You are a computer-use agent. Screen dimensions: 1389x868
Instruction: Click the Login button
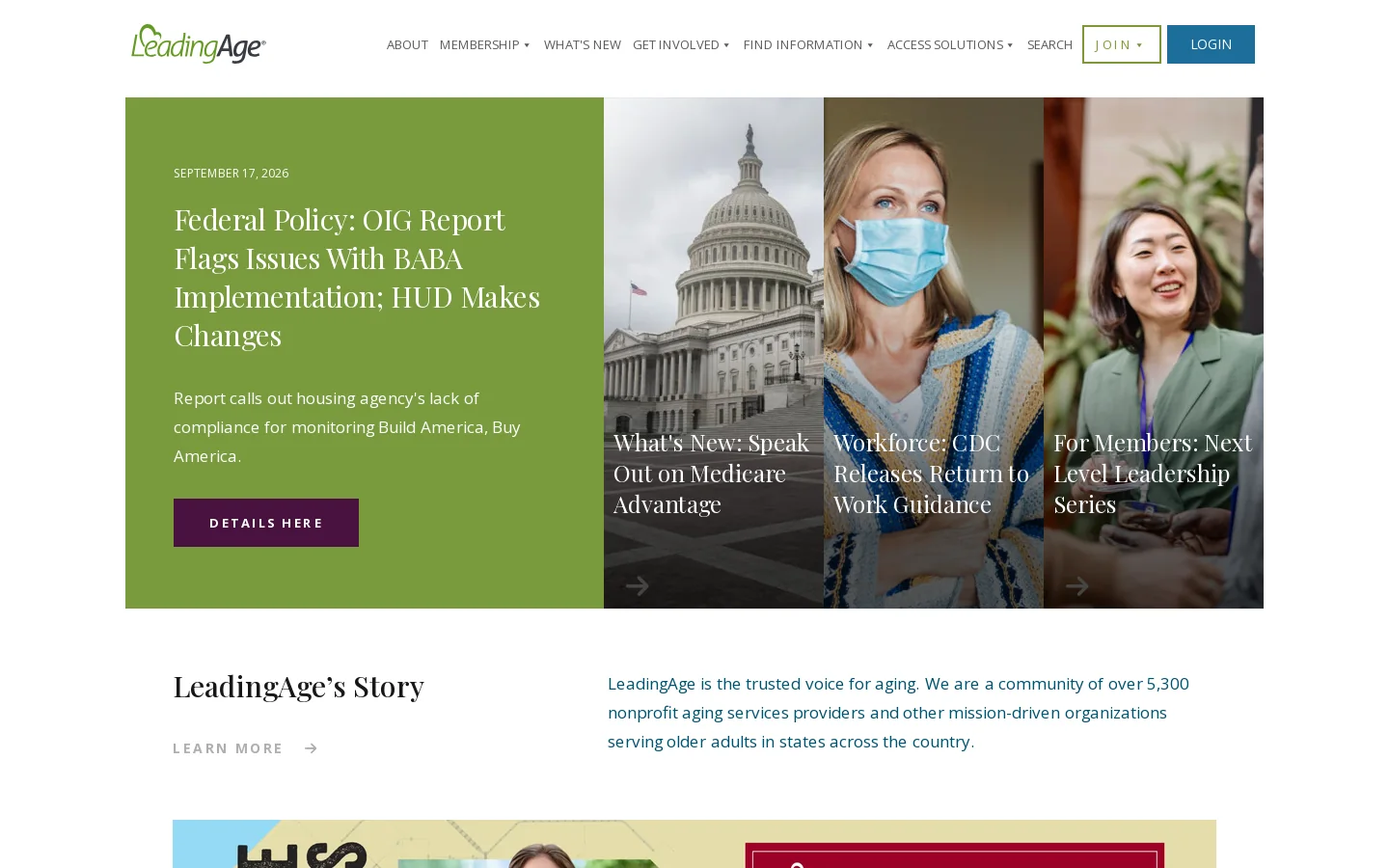coord(1211,44)
